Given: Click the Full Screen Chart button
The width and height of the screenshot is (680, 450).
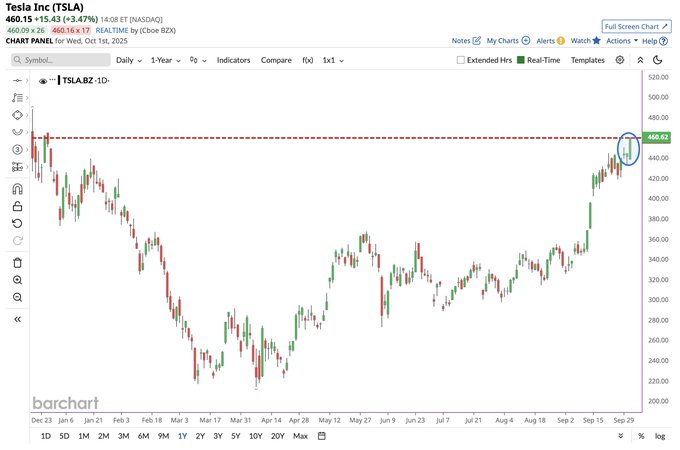Looking at the screenshot, I should pyautogui.click(x=636, y=26).
